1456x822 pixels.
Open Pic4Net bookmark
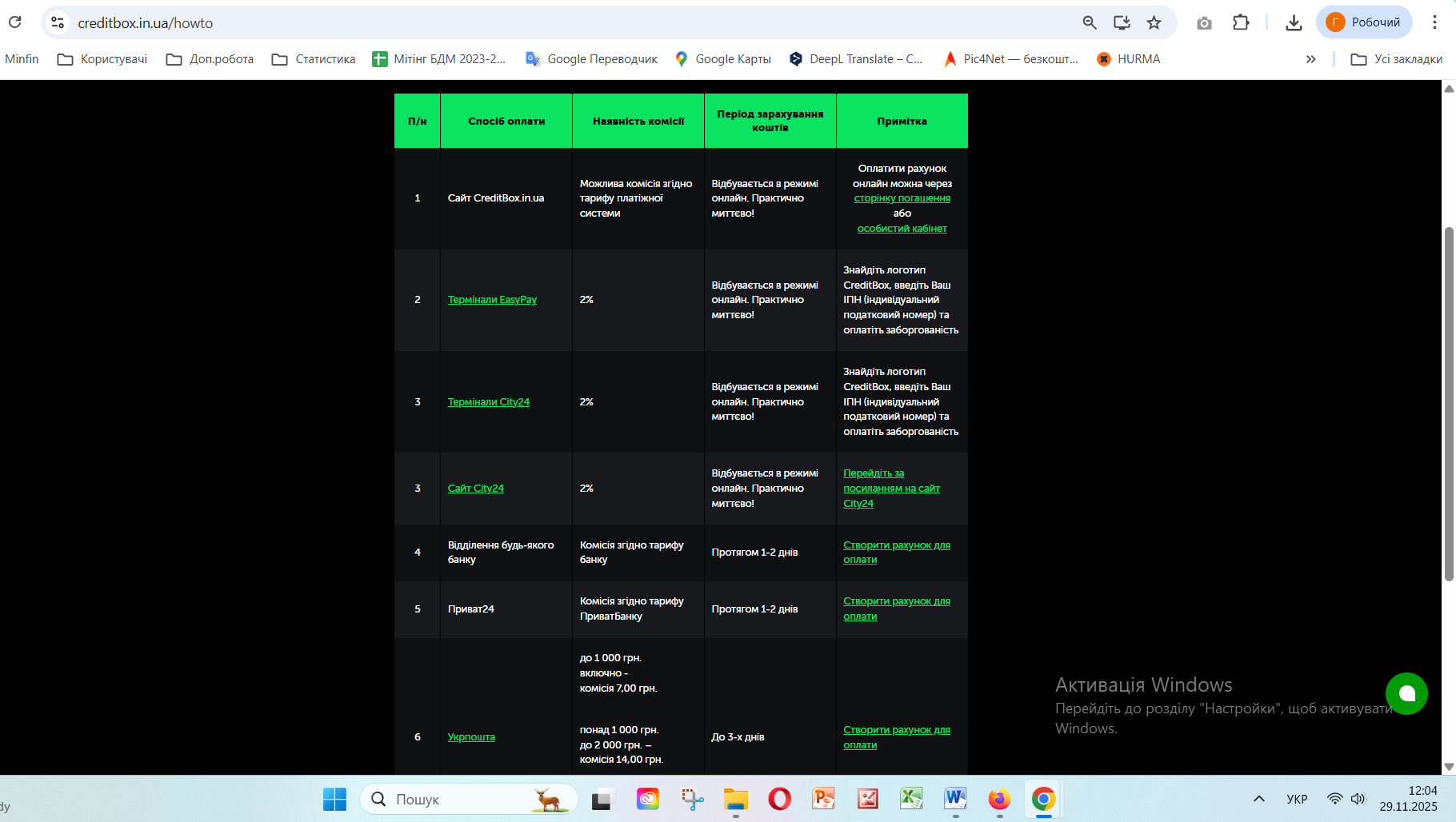click(1011, 59)
